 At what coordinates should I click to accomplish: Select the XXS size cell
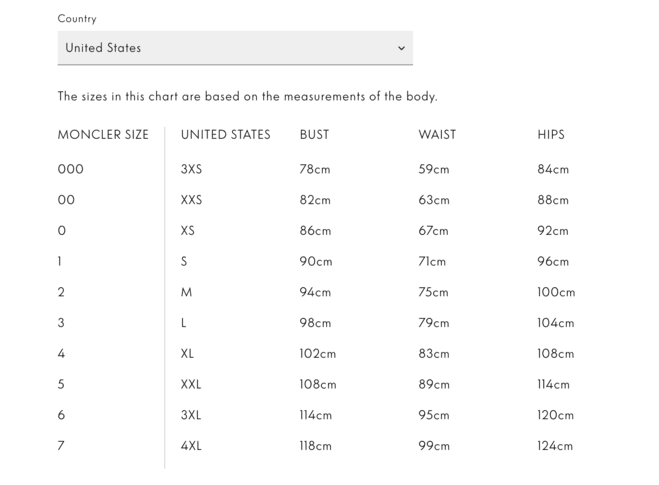click(191, 200)
